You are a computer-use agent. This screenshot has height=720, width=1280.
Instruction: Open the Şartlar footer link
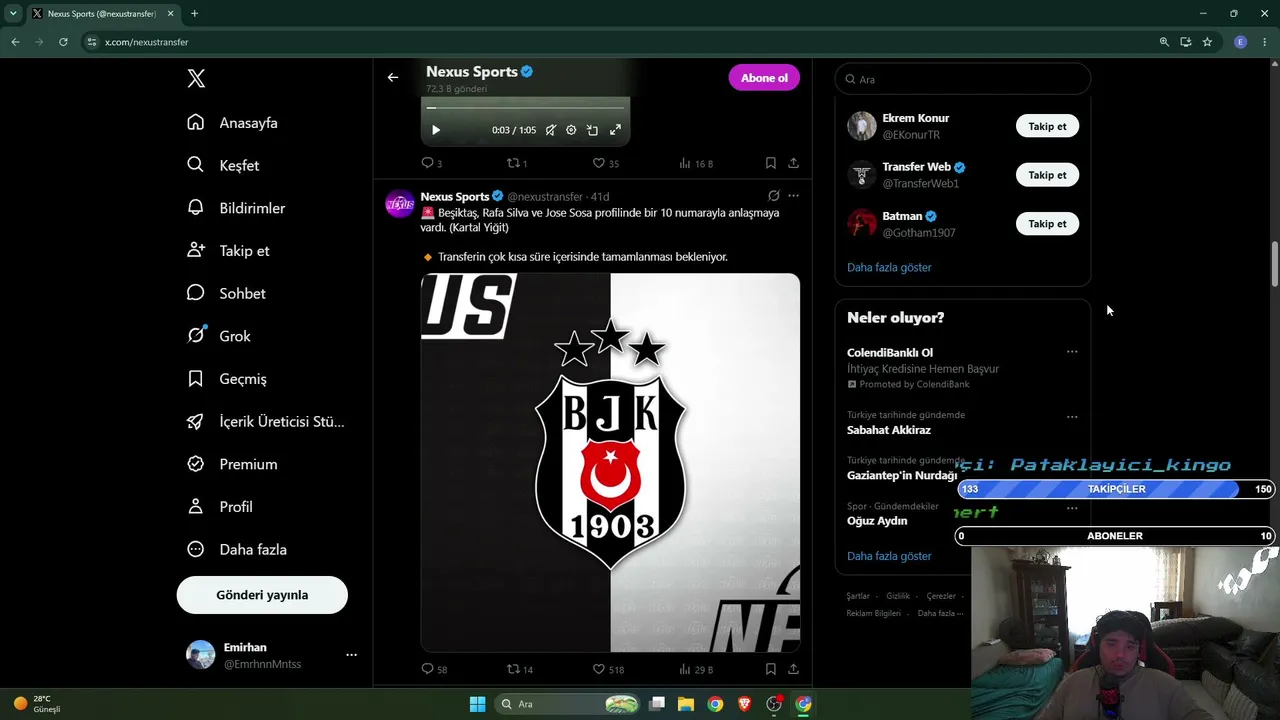pyautogui.click(x=858, y=596)
